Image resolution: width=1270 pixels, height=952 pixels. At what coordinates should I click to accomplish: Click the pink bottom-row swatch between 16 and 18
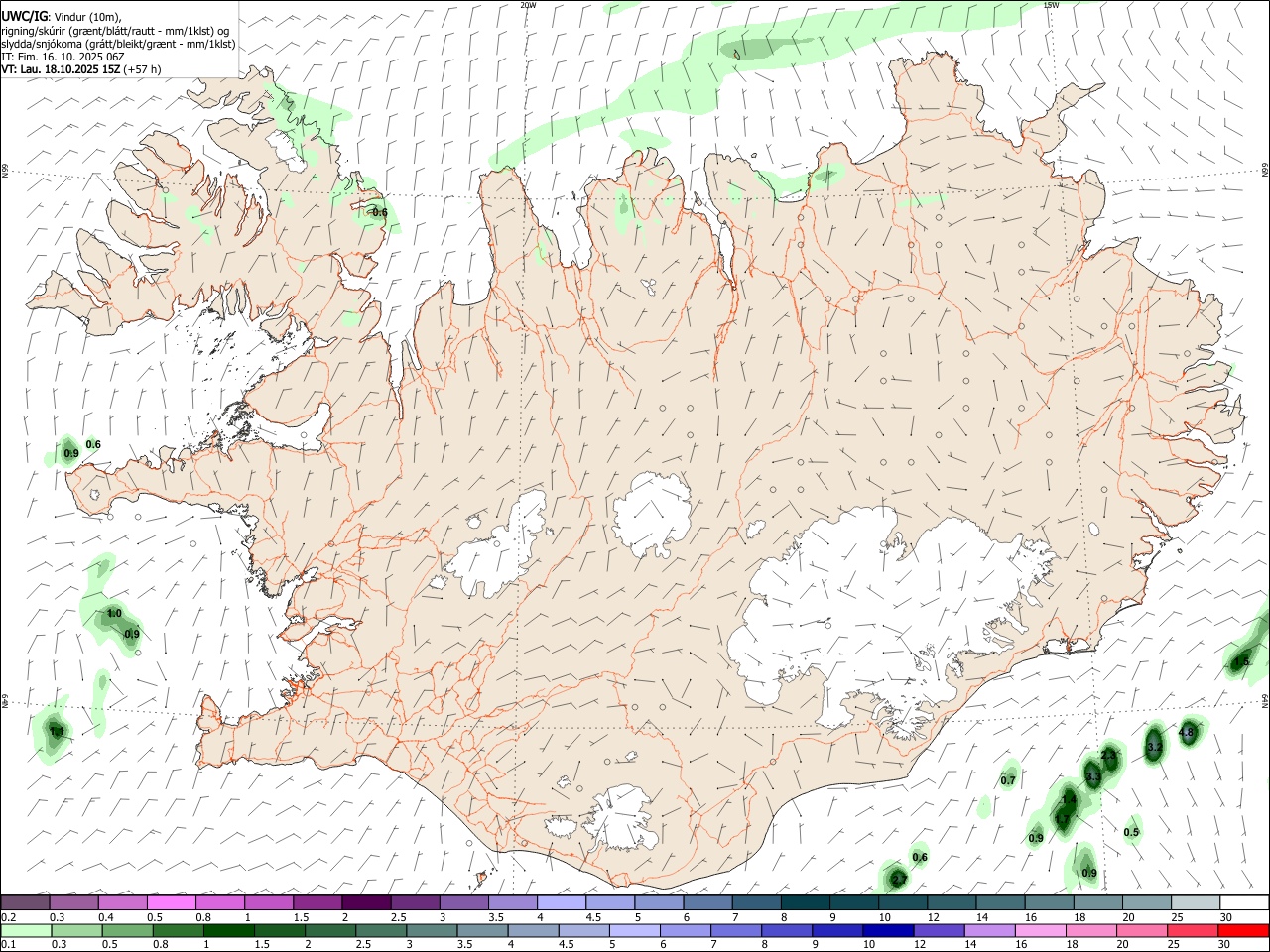point(1041,930)
